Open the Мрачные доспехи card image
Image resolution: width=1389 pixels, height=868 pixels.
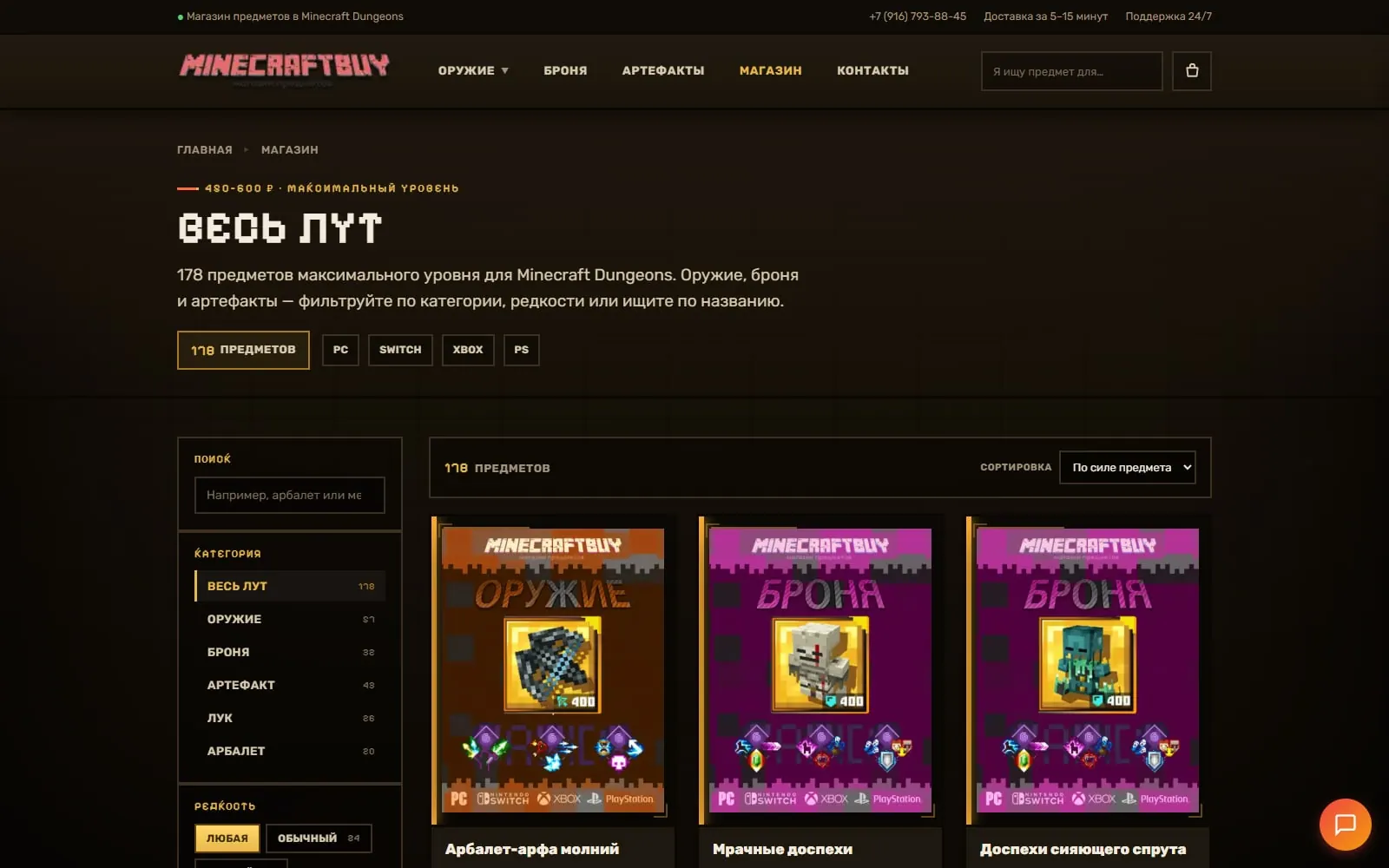point(820,670)
